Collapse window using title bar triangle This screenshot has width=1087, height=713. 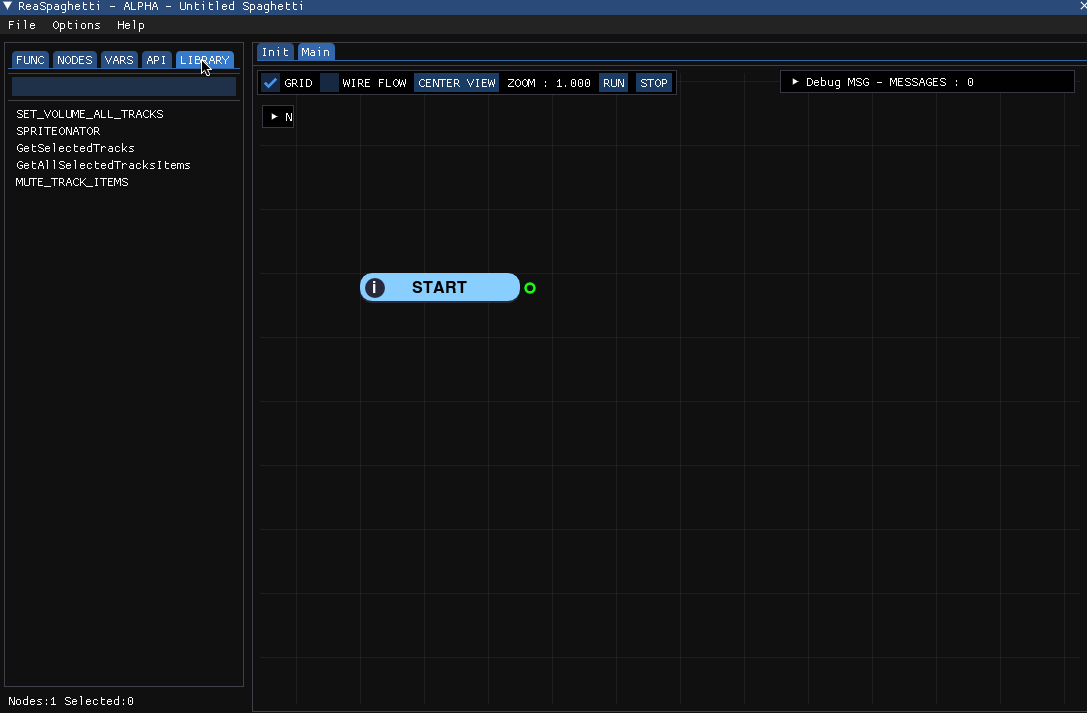[x=8, y=6]
